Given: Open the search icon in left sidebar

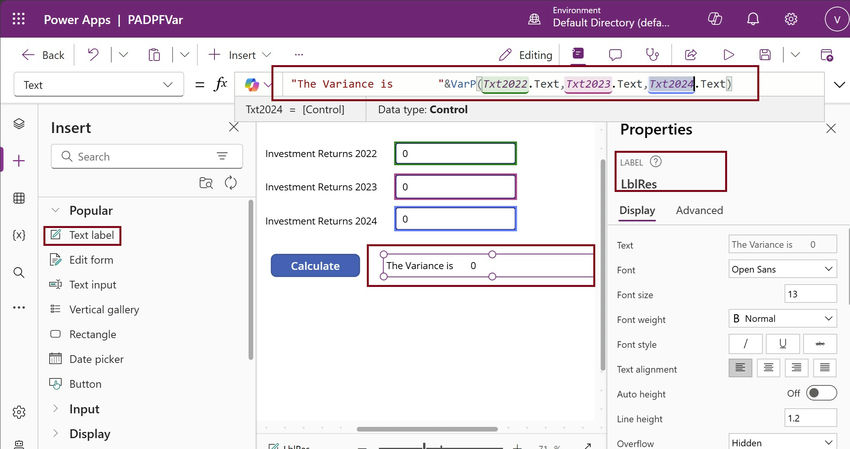Looking at the screenshot, I should coord(19,272).
